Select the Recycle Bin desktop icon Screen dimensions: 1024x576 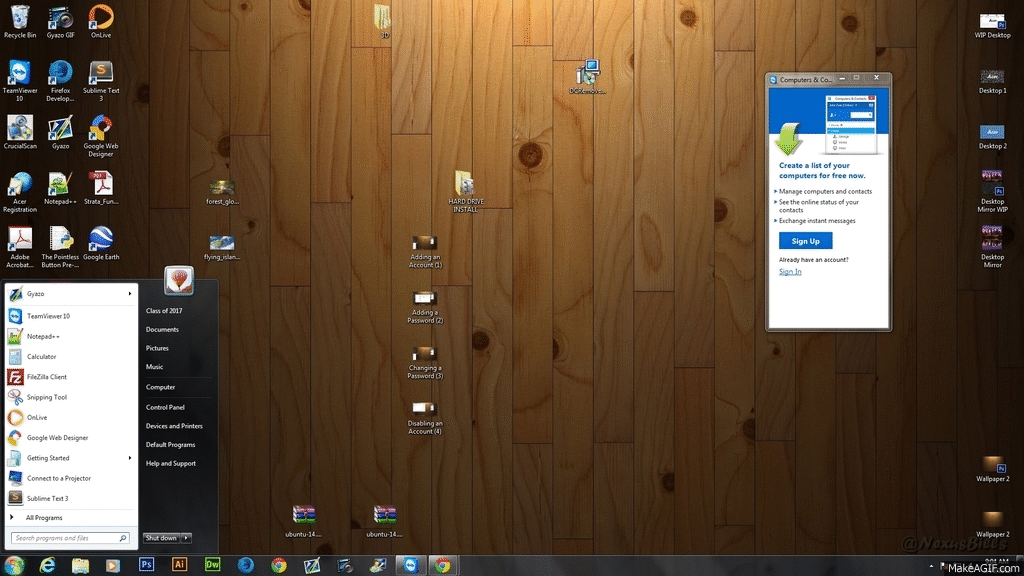[20, 19]
